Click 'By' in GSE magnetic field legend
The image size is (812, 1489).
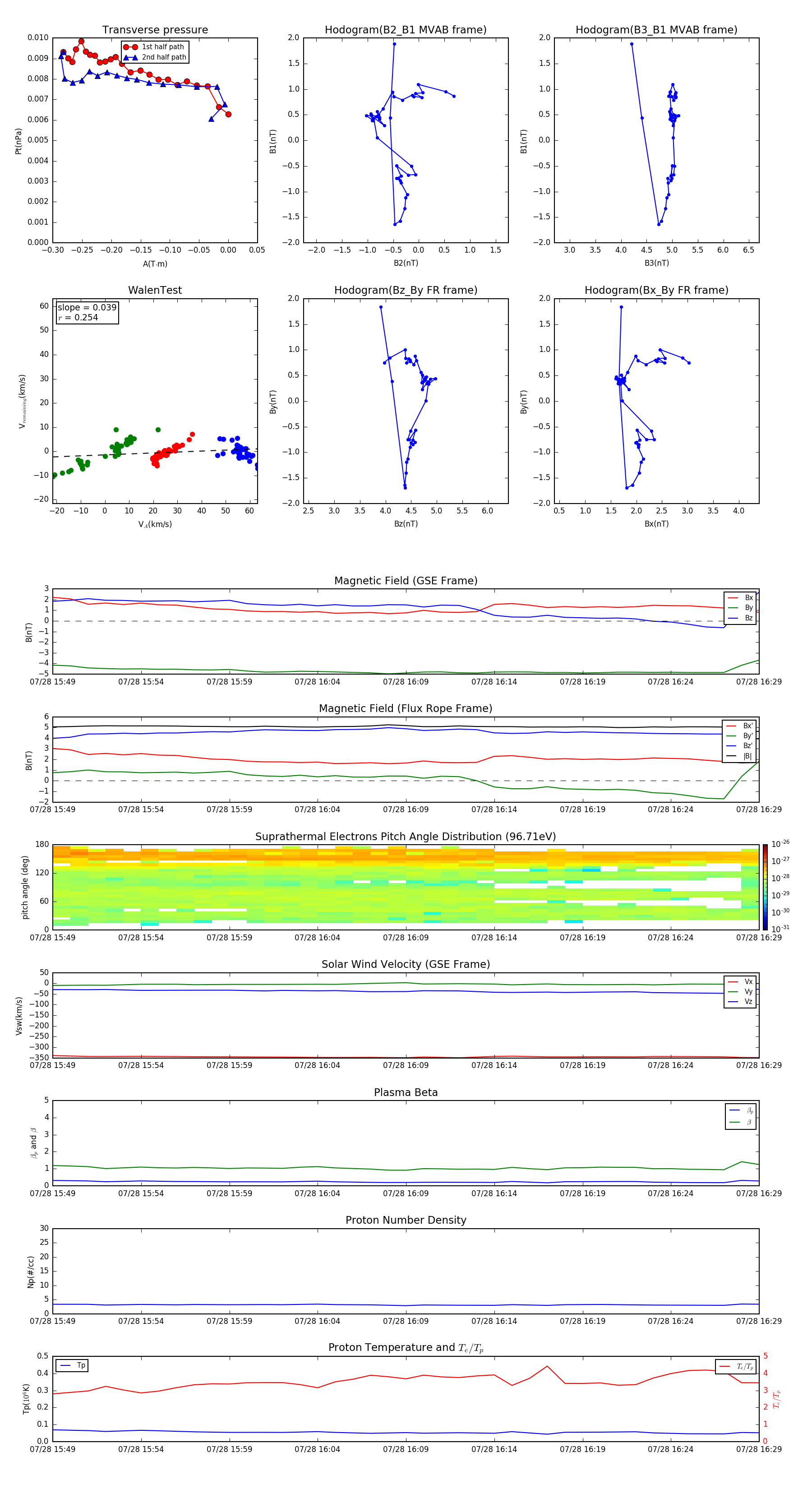(748, 607)
